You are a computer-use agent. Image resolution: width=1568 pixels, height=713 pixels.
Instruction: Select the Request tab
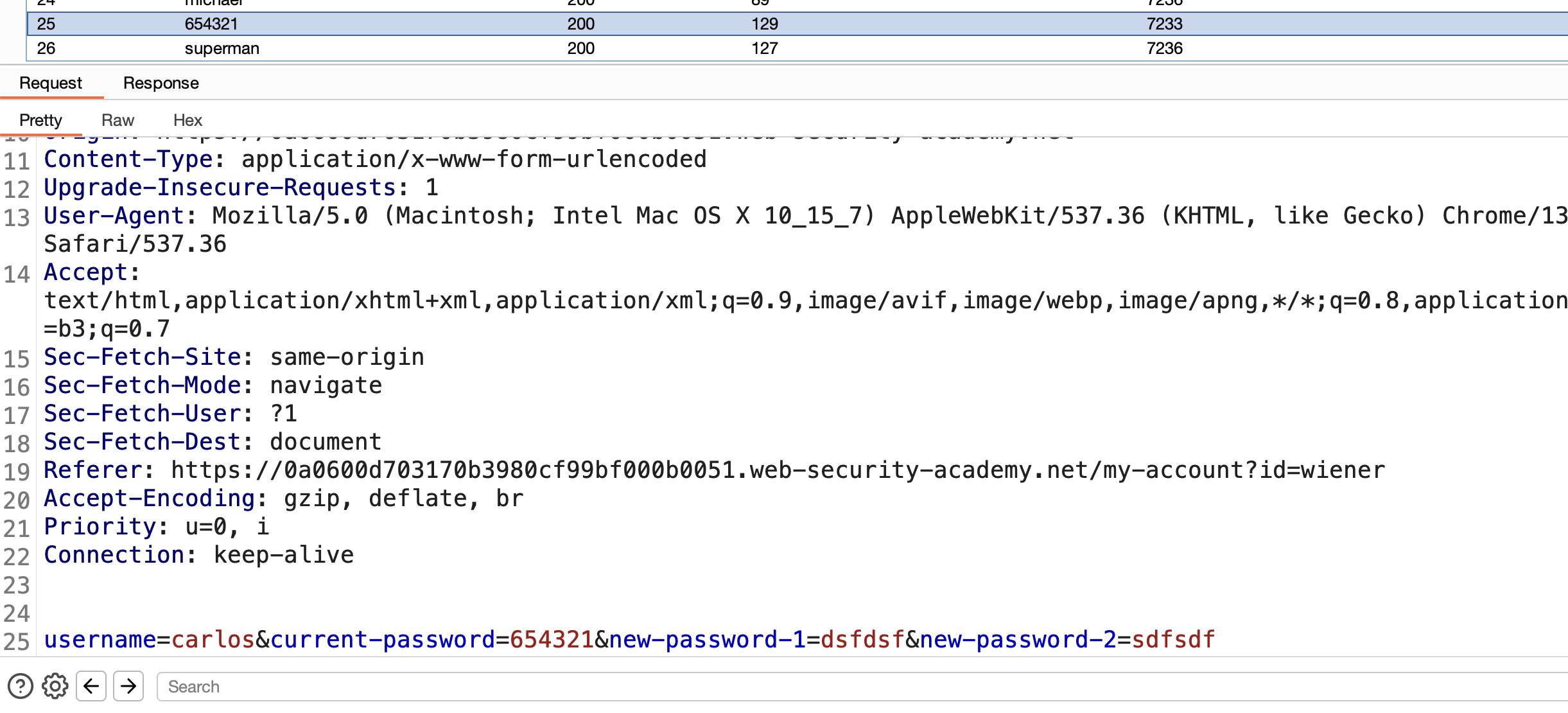point(51,83)
